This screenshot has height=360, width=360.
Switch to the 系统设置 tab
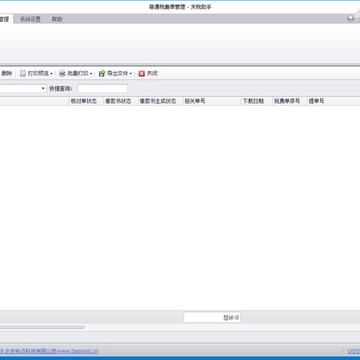point(30,19)
